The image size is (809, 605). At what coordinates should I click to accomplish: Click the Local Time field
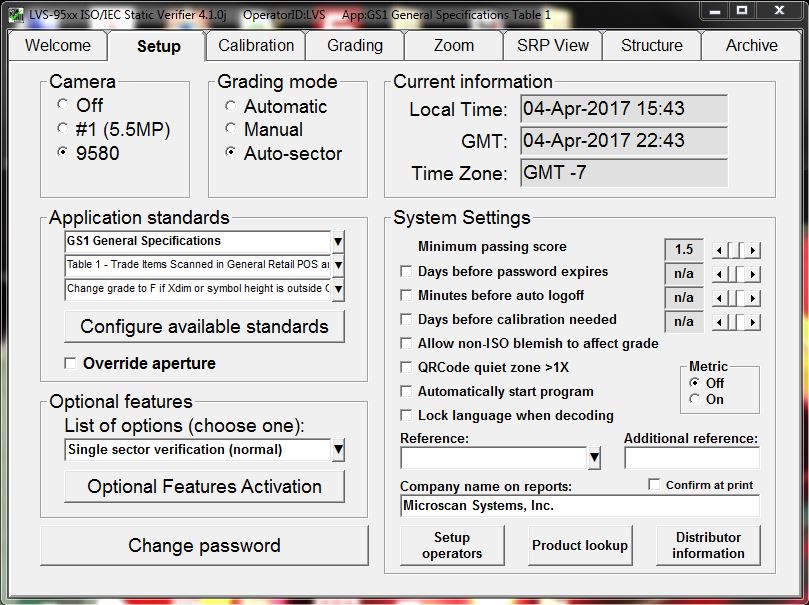(x=624, y=109)
